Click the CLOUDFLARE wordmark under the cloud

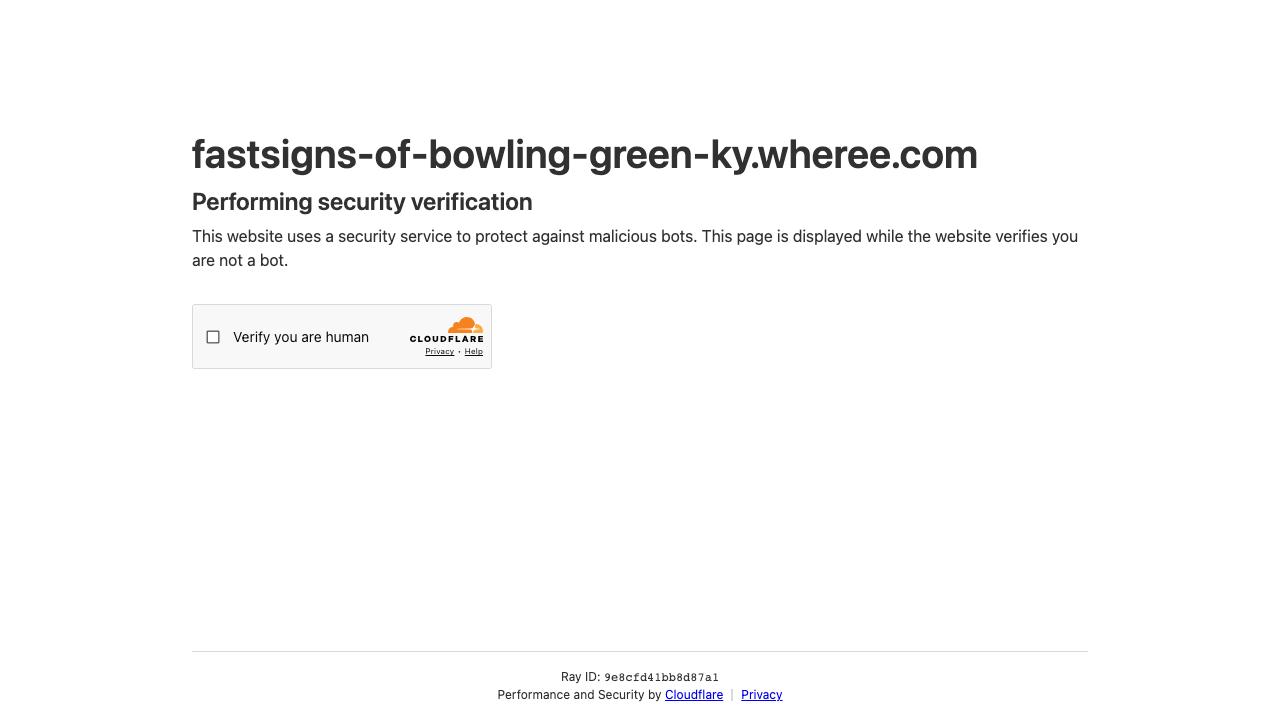446,339
